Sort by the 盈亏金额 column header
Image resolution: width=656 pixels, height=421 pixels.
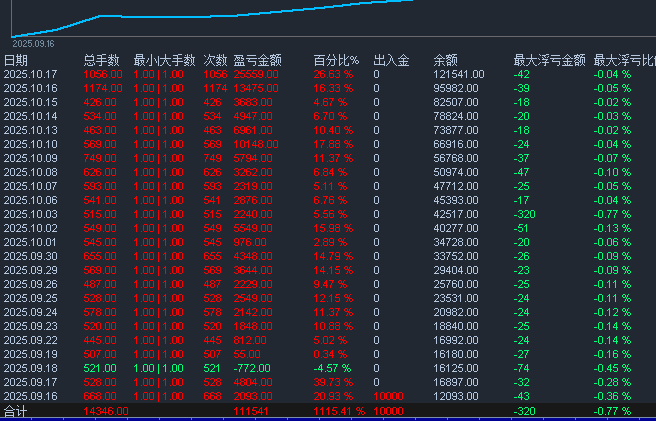(x=258, y=60)
